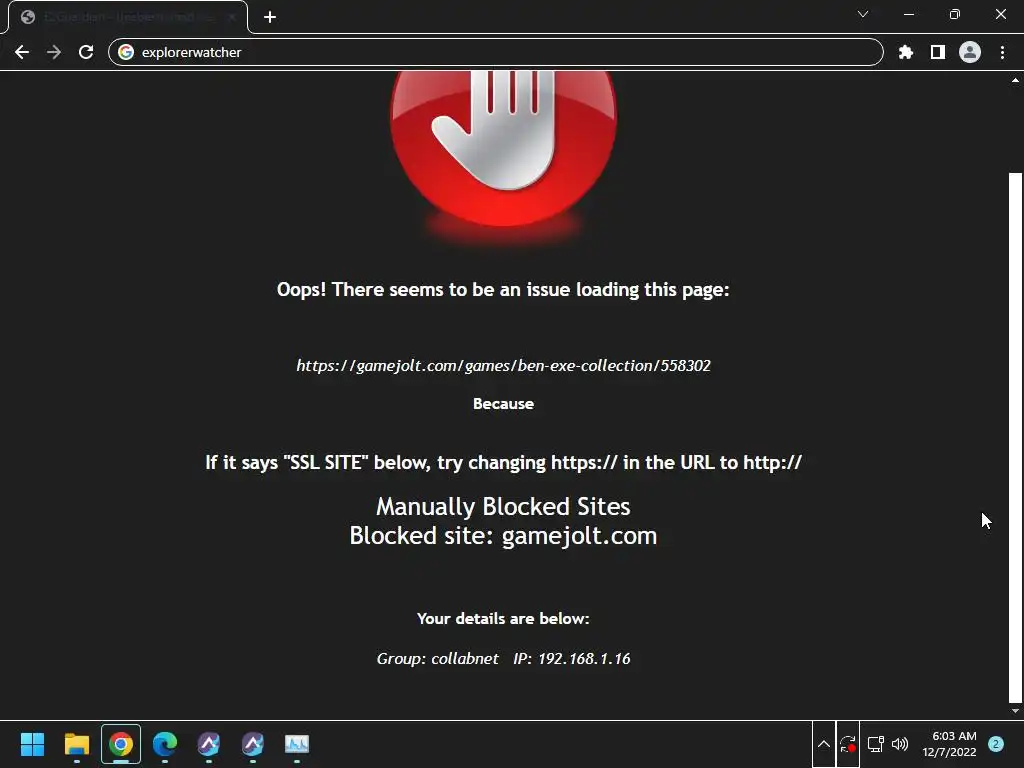Go back to the previous page
The height and width of the screenshot is (768, 1024).
[x=22, y=52]
